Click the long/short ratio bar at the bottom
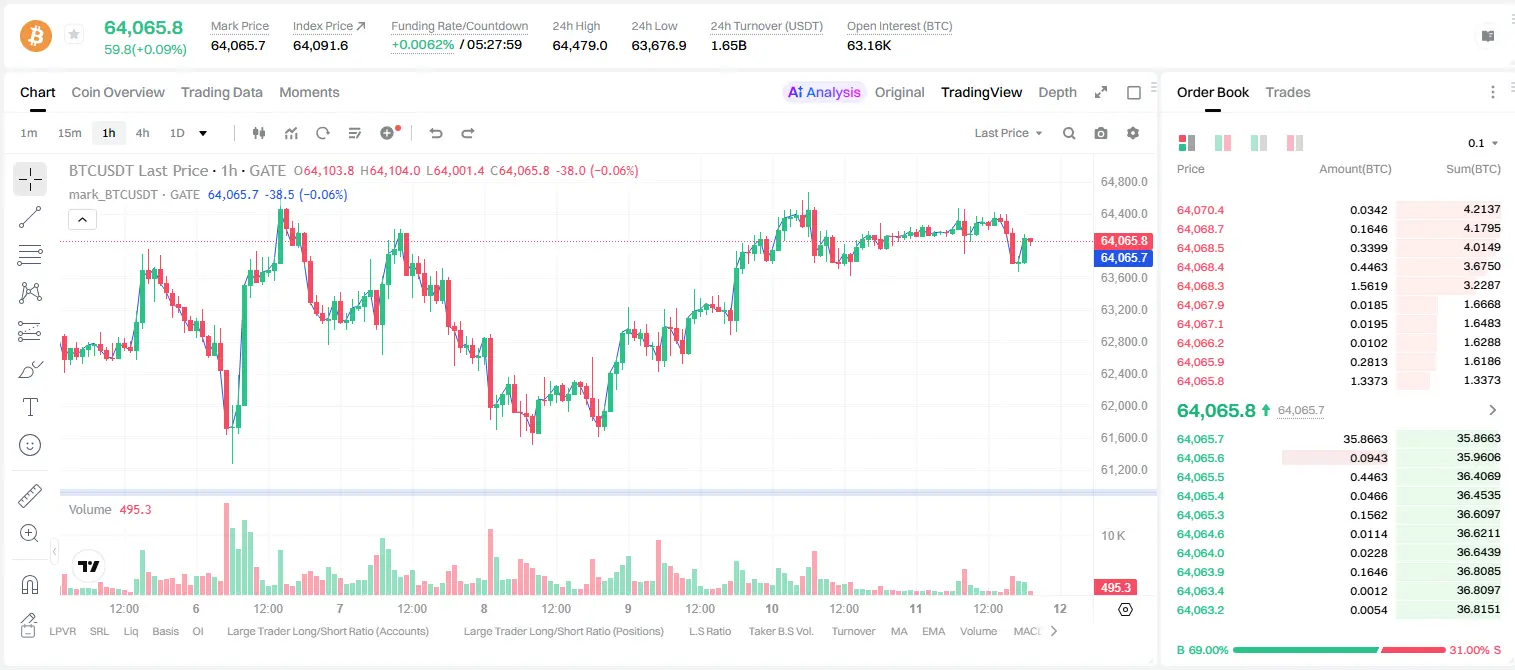 [1339, 650]
